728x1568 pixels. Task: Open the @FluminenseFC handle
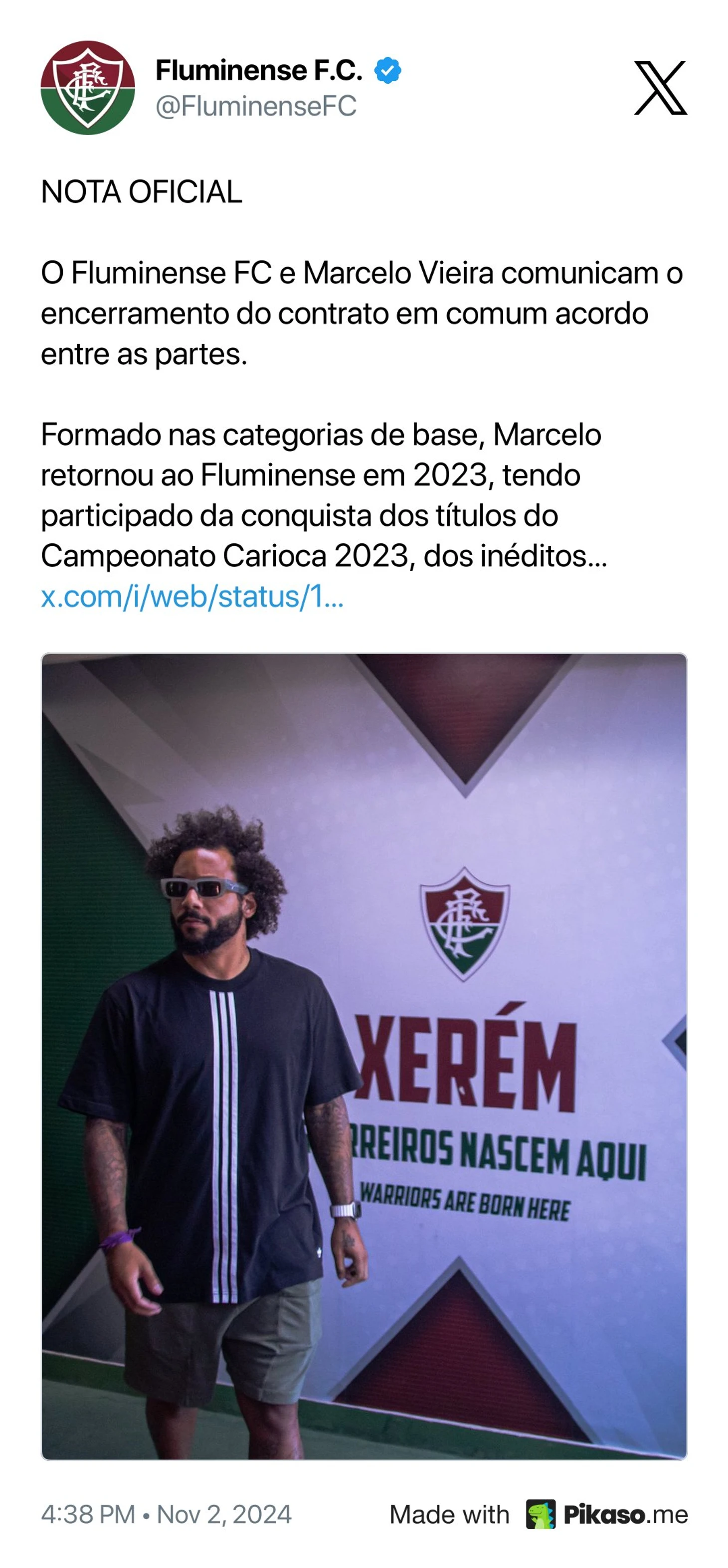coord(256,106)
